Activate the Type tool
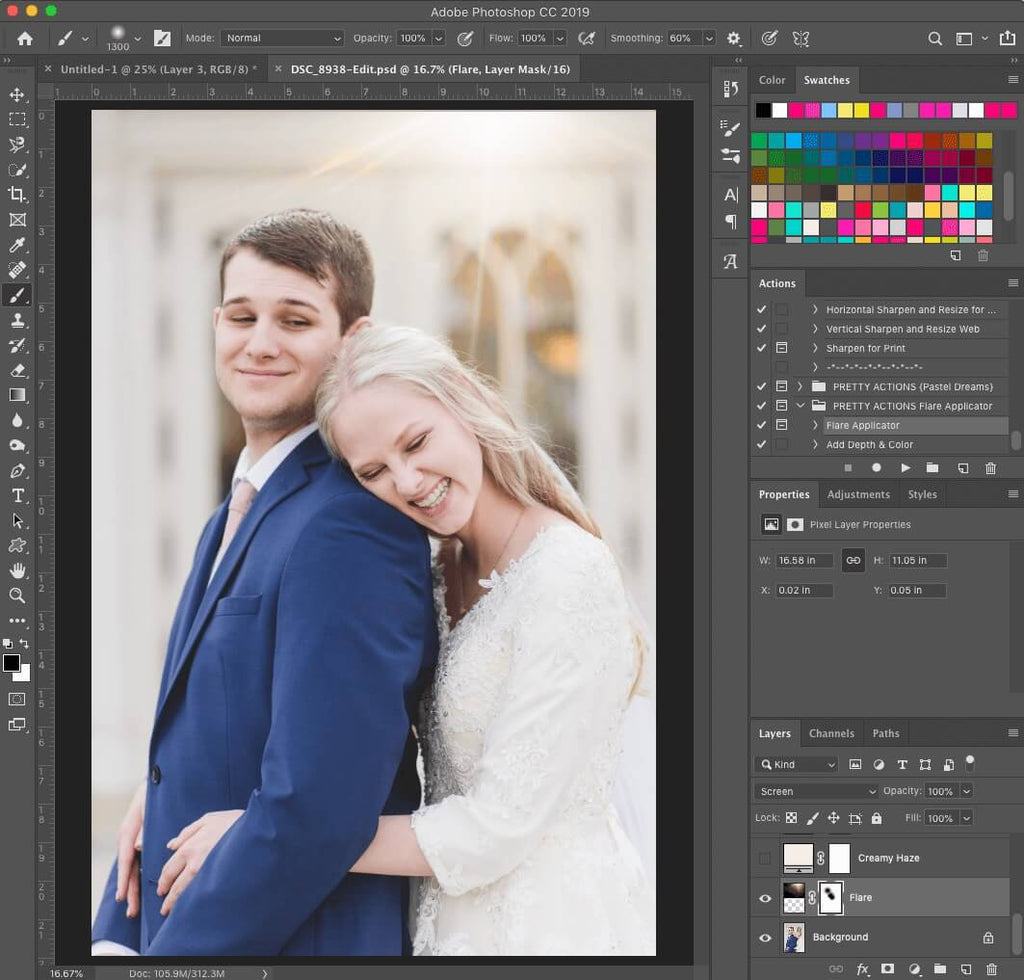 pyautogui.click(x=15, y=495)
